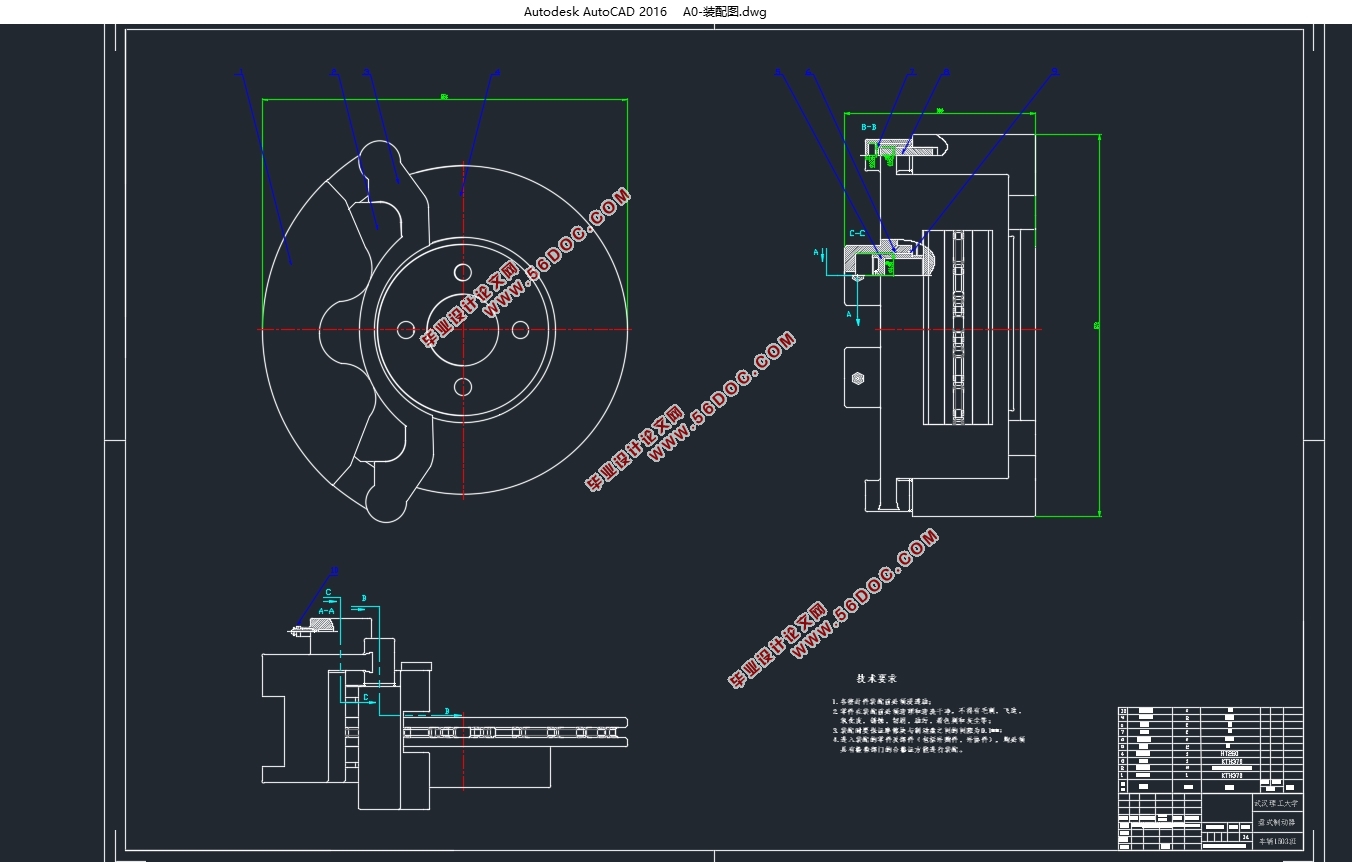
Task: Select the HT250 material cell in parts list
Action: [1231, 755]
